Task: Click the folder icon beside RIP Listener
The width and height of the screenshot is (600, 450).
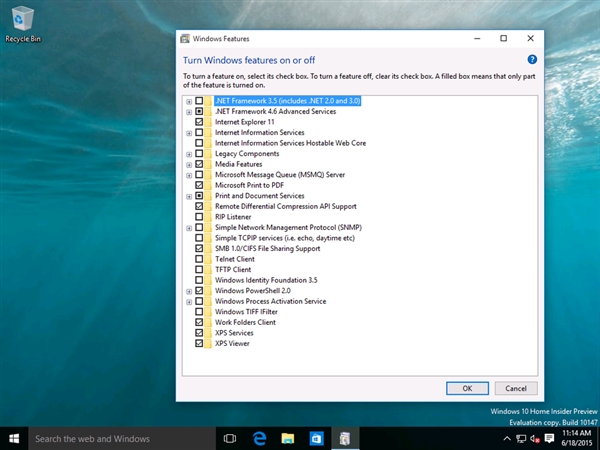Action: [208, 217]
